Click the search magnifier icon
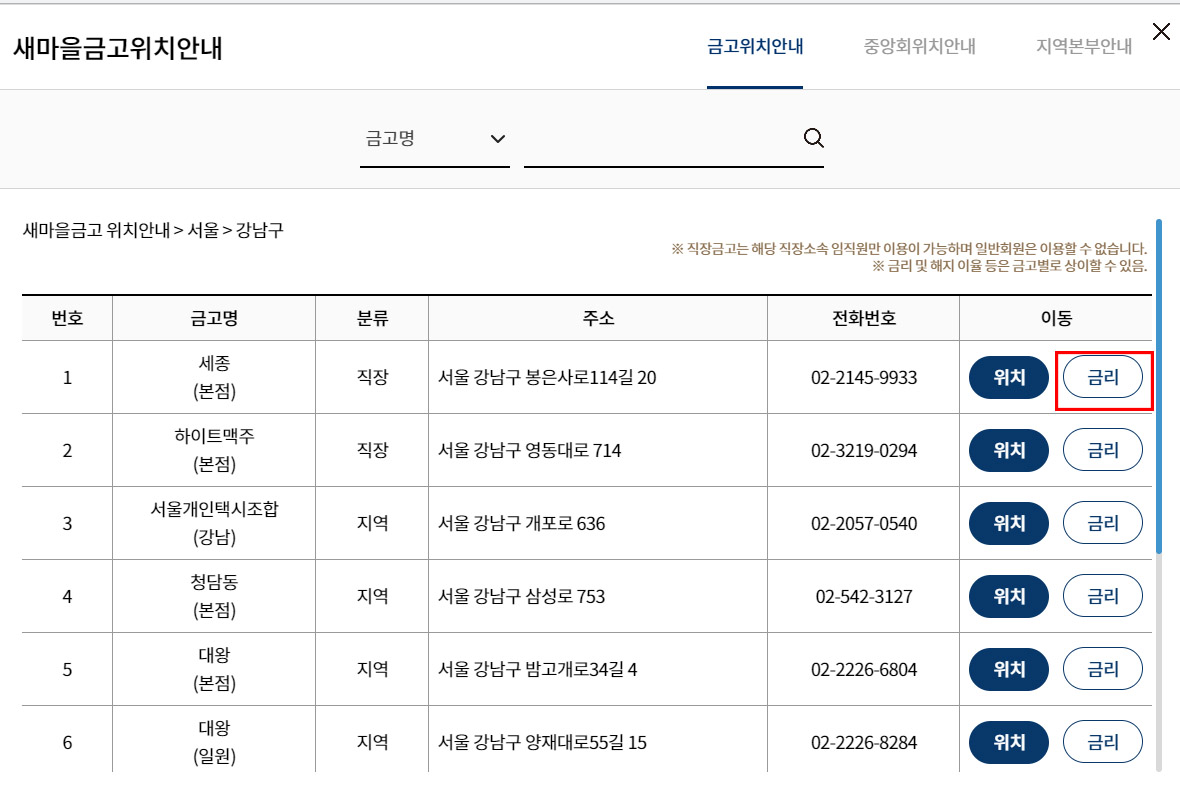Screen dimensions: 1180x790 [814, 138]
